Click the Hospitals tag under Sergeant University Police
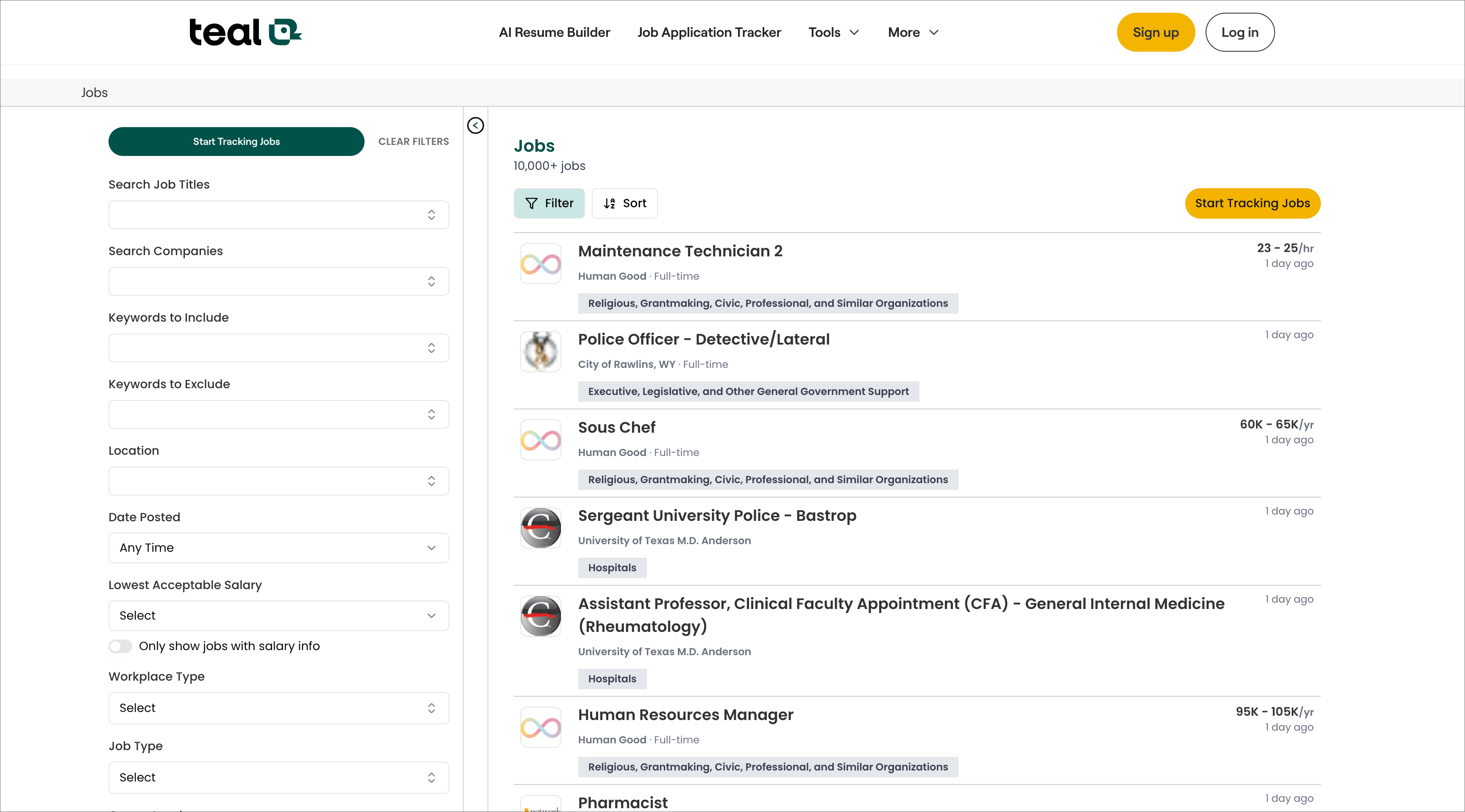 (612, 568)
